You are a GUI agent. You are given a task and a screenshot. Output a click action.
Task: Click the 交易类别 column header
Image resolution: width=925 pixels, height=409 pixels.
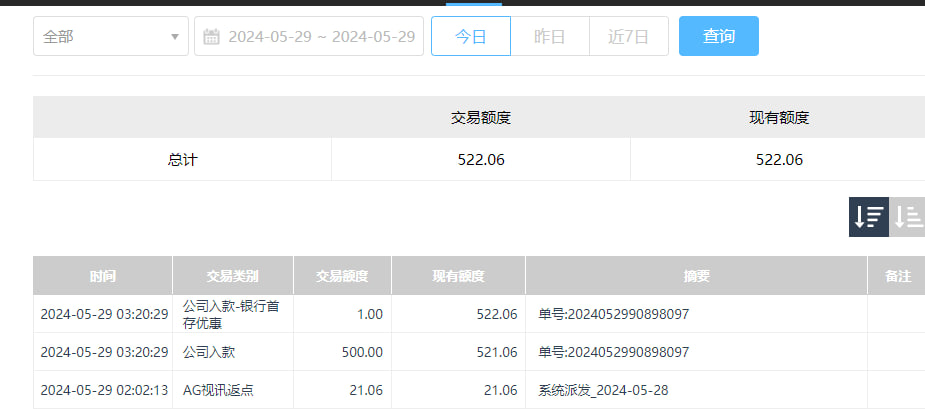(x=232, y=276)
